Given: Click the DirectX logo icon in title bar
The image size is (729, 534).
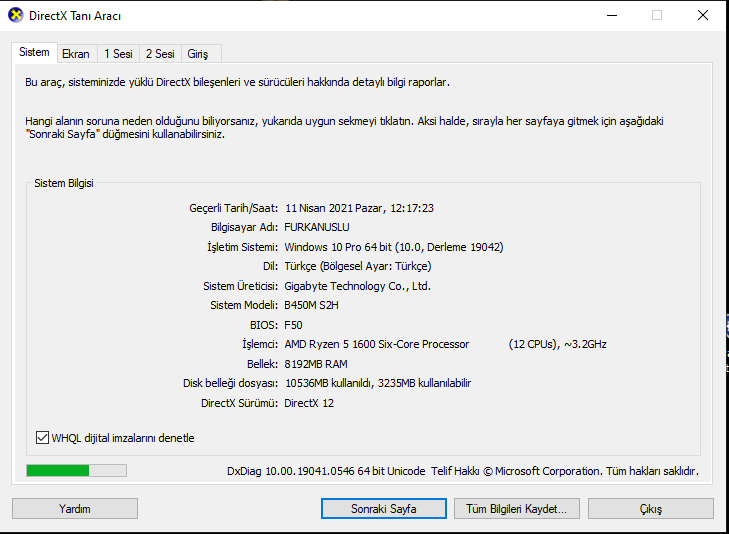Looking at the screenshot, I should [x=16, y=15].
